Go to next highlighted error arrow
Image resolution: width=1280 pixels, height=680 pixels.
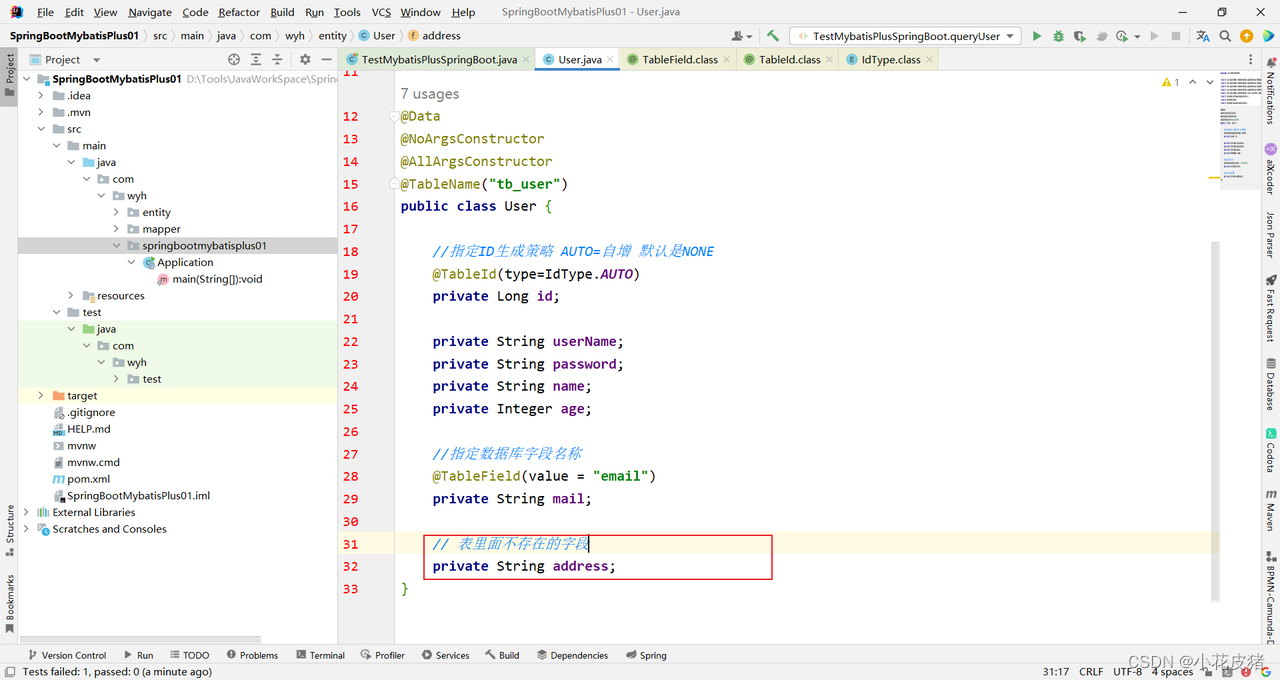click(x=1210, y=82)
